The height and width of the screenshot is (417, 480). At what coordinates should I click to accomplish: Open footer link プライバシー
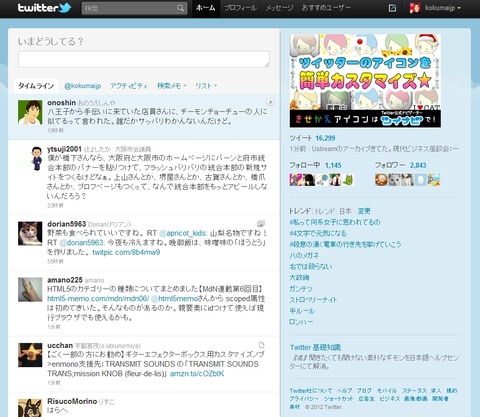304,398
